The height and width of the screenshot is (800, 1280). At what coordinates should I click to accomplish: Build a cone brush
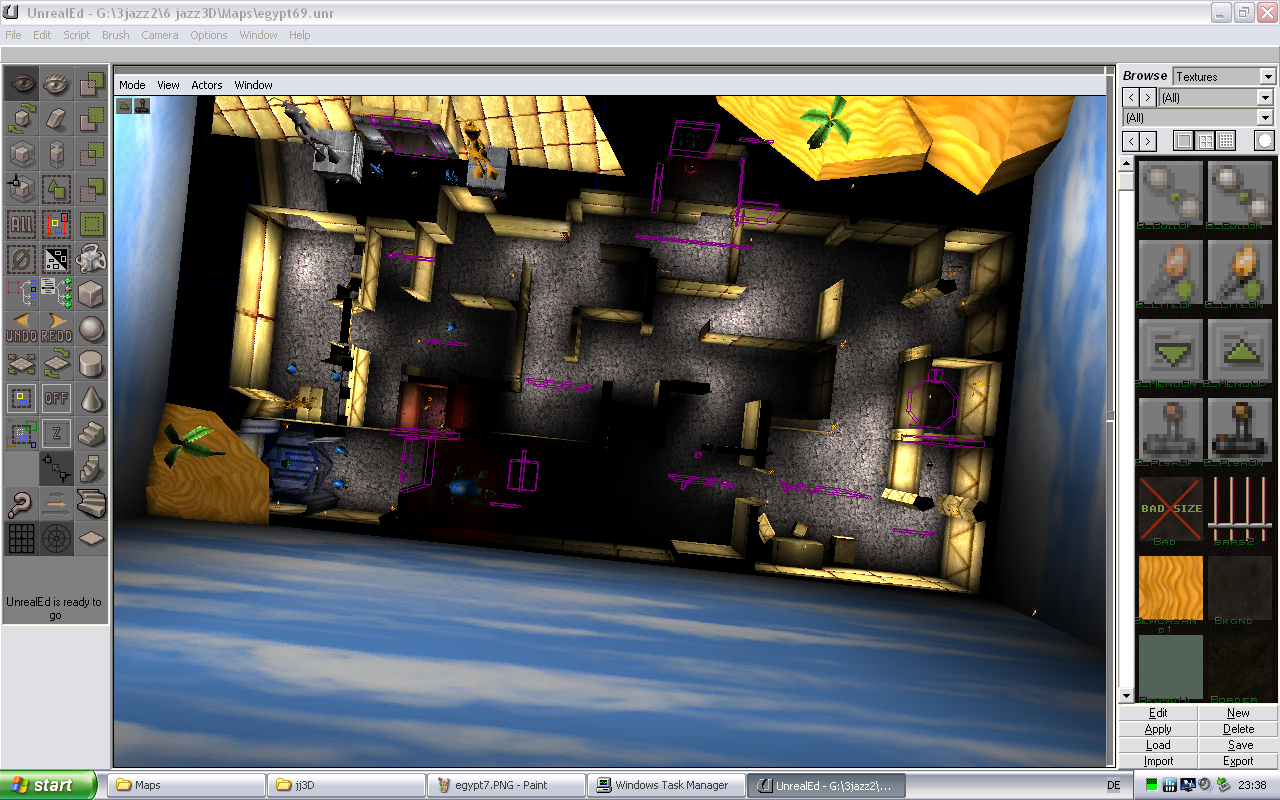92,399
